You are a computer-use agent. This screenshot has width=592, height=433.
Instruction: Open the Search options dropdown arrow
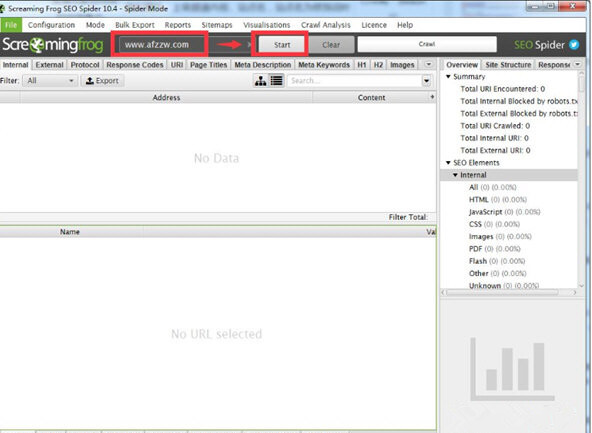click(x=426, y=81)
